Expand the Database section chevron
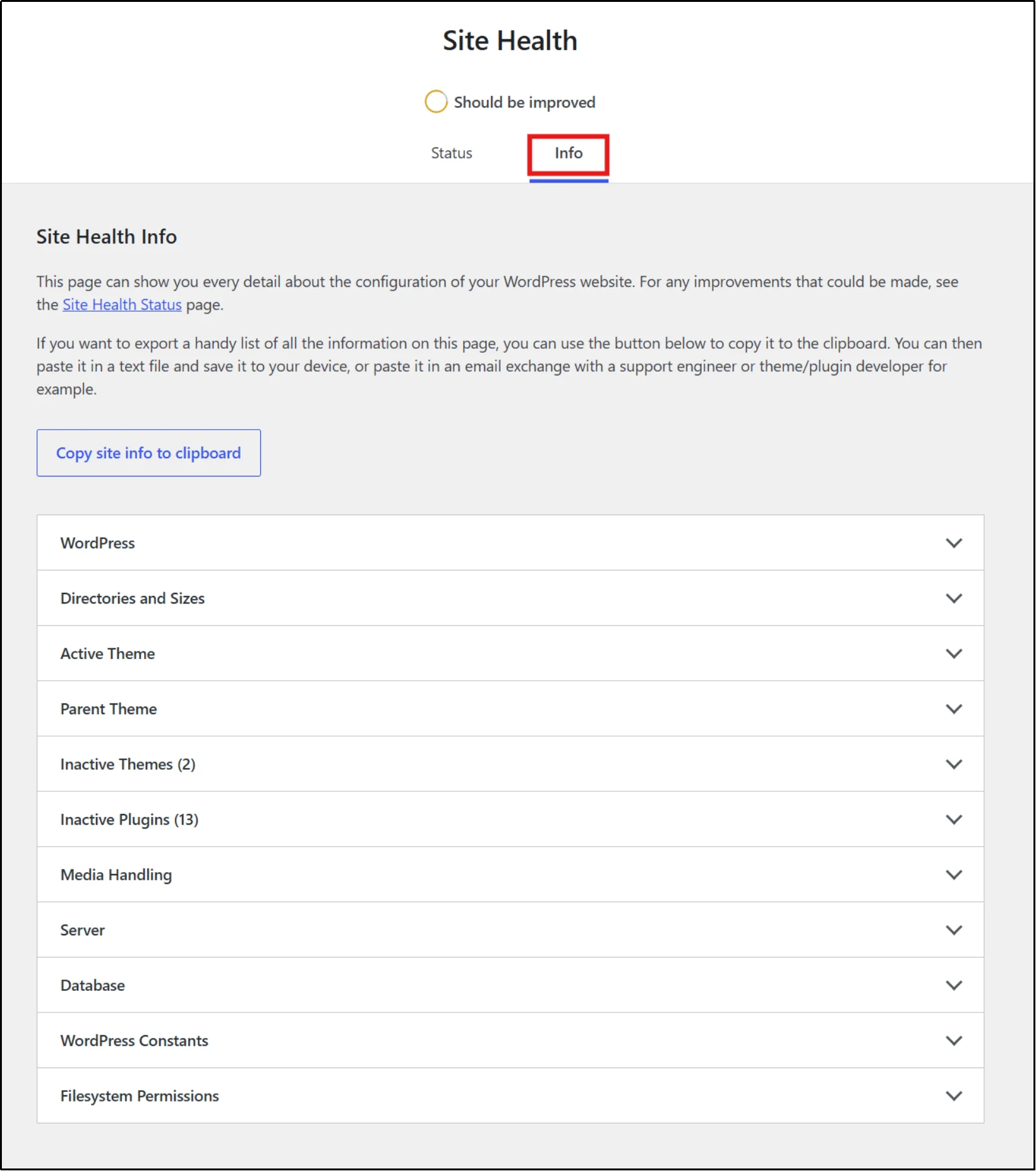1036x1171 pixels. [x=954, y=985]
